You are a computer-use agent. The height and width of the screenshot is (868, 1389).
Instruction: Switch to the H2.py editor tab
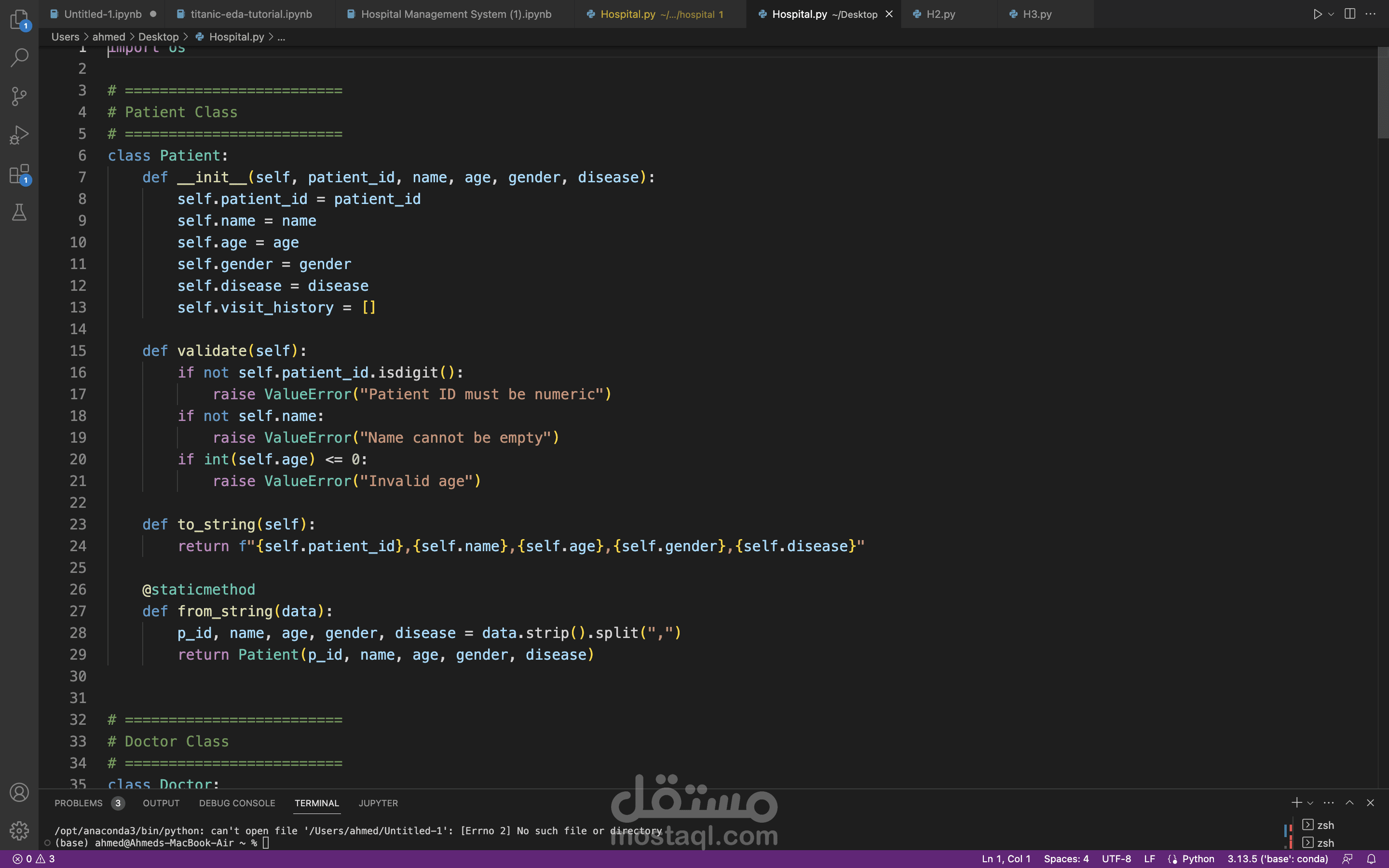940,14
